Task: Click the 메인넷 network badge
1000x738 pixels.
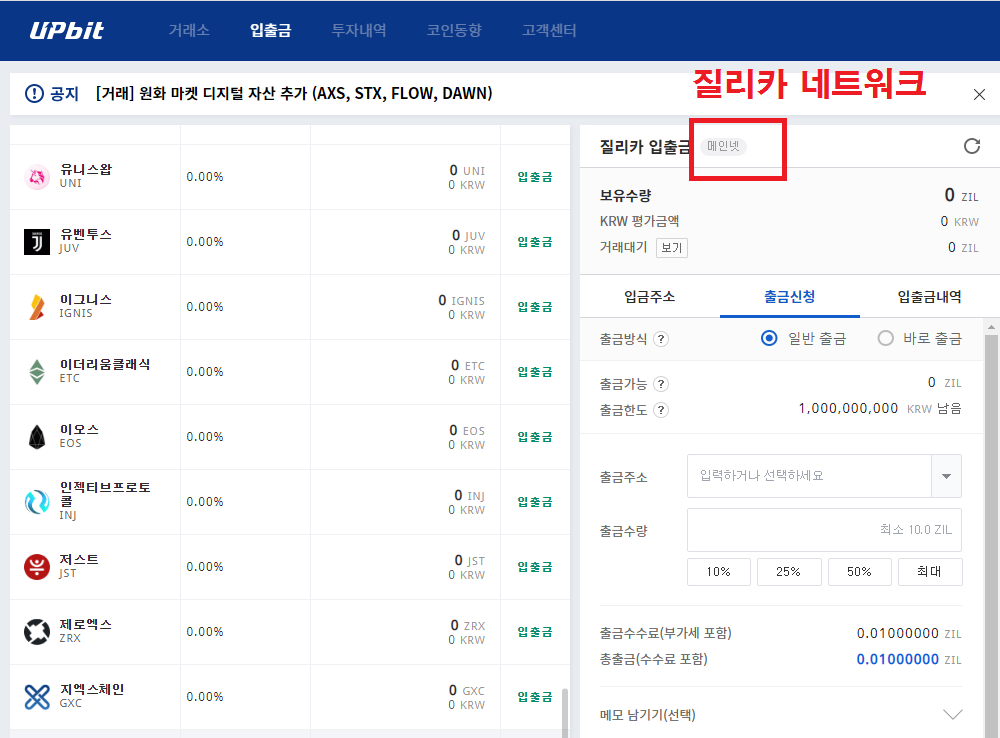Action: [723, 147]
